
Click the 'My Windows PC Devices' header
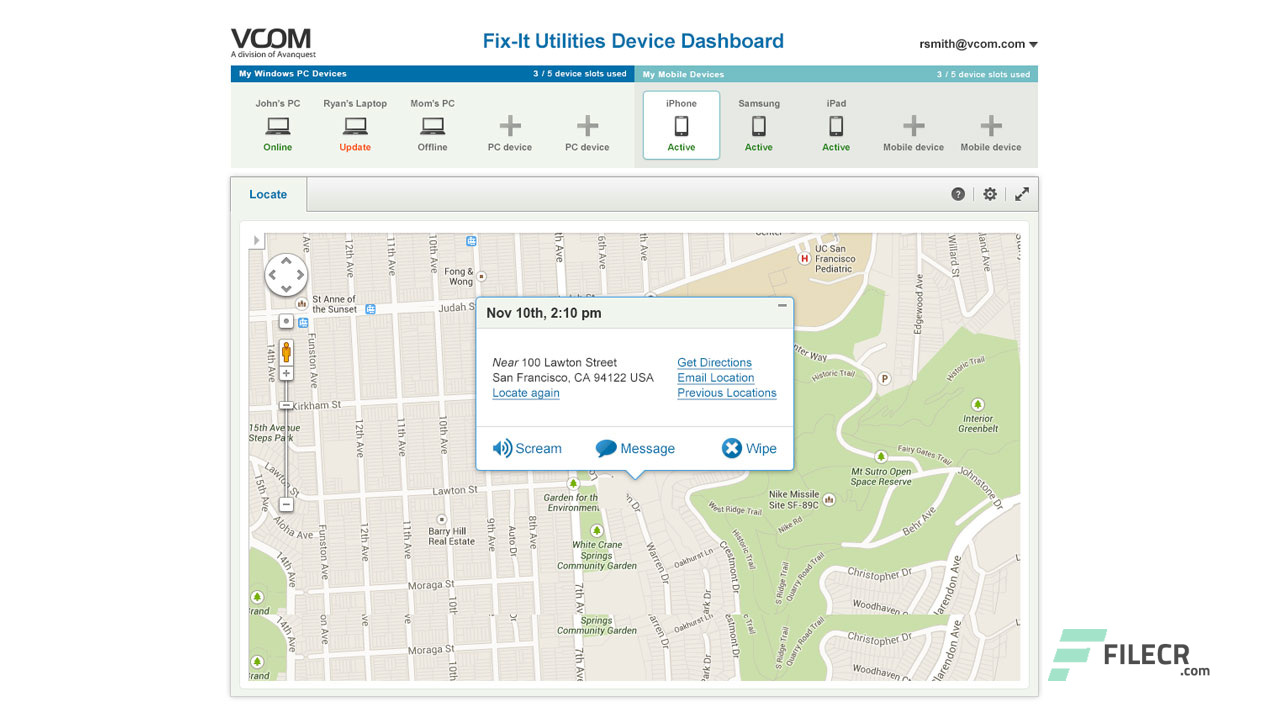pyautogui.click(x=293, y=74)
